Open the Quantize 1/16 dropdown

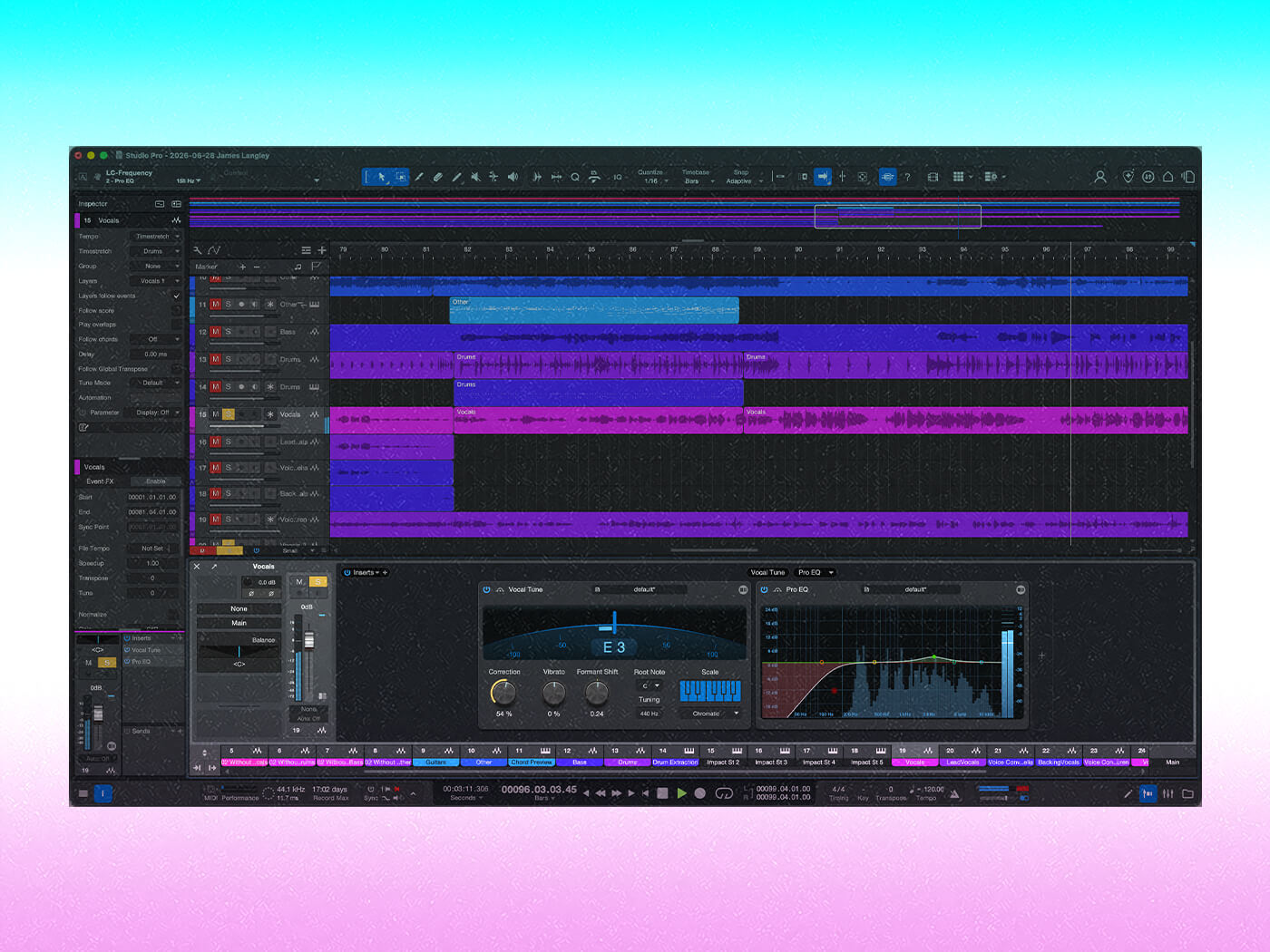pyautogui.click(x=652, y=180)
